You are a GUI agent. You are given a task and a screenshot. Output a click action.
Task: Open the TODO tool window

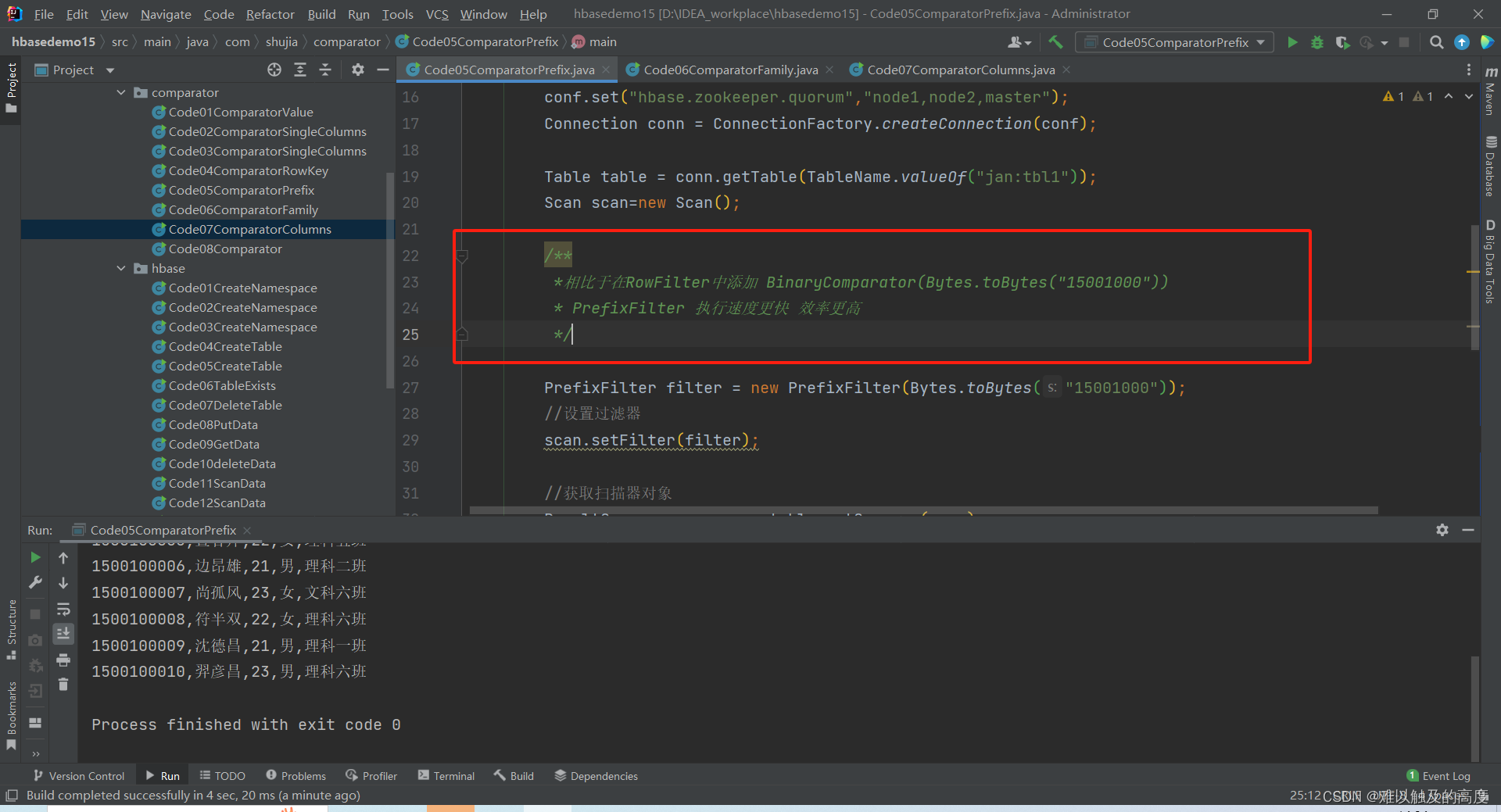pyautogui.click(x=223, y=775)
